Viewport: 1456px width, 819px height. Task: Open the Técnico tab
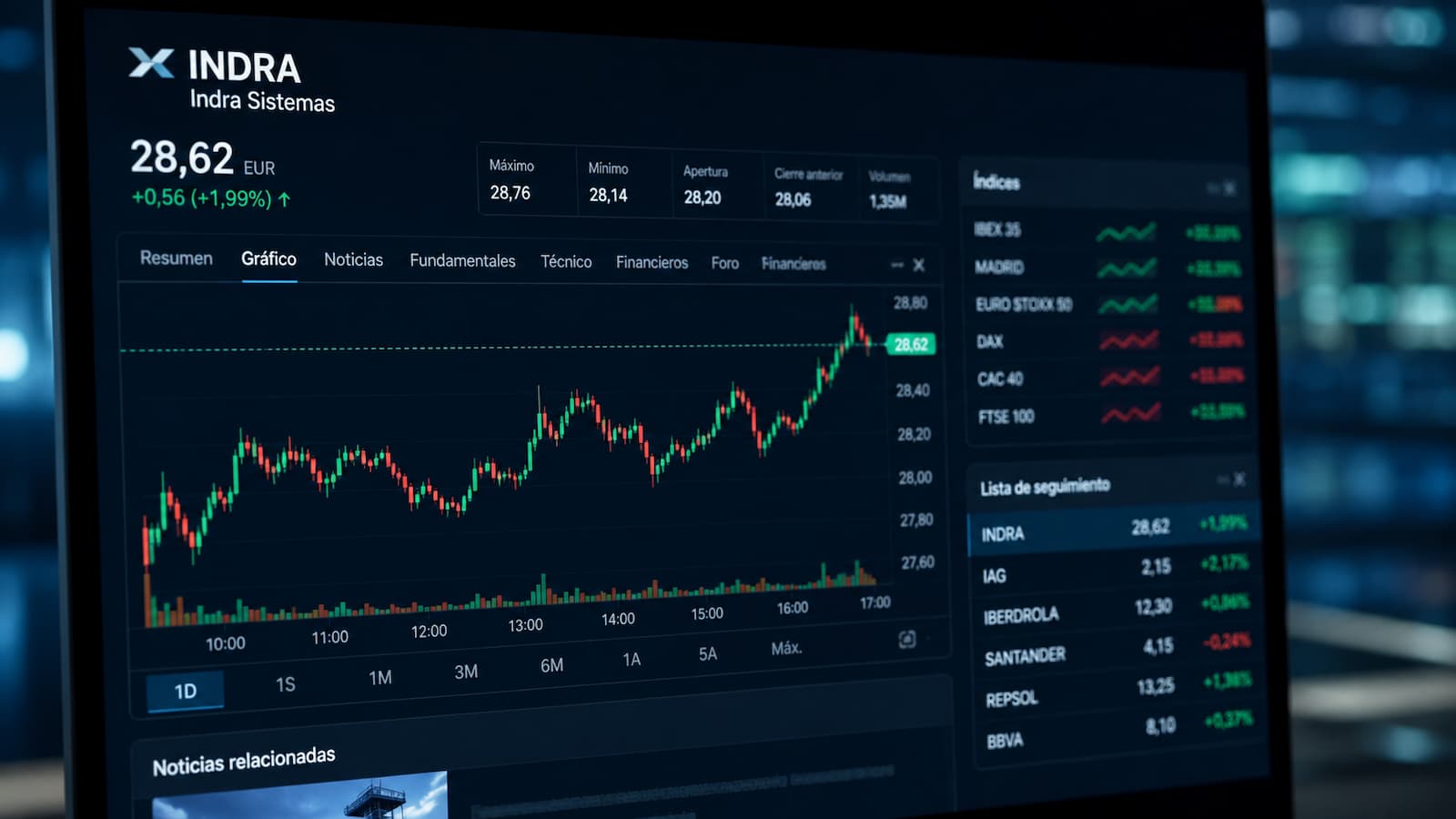coord(566,262)
